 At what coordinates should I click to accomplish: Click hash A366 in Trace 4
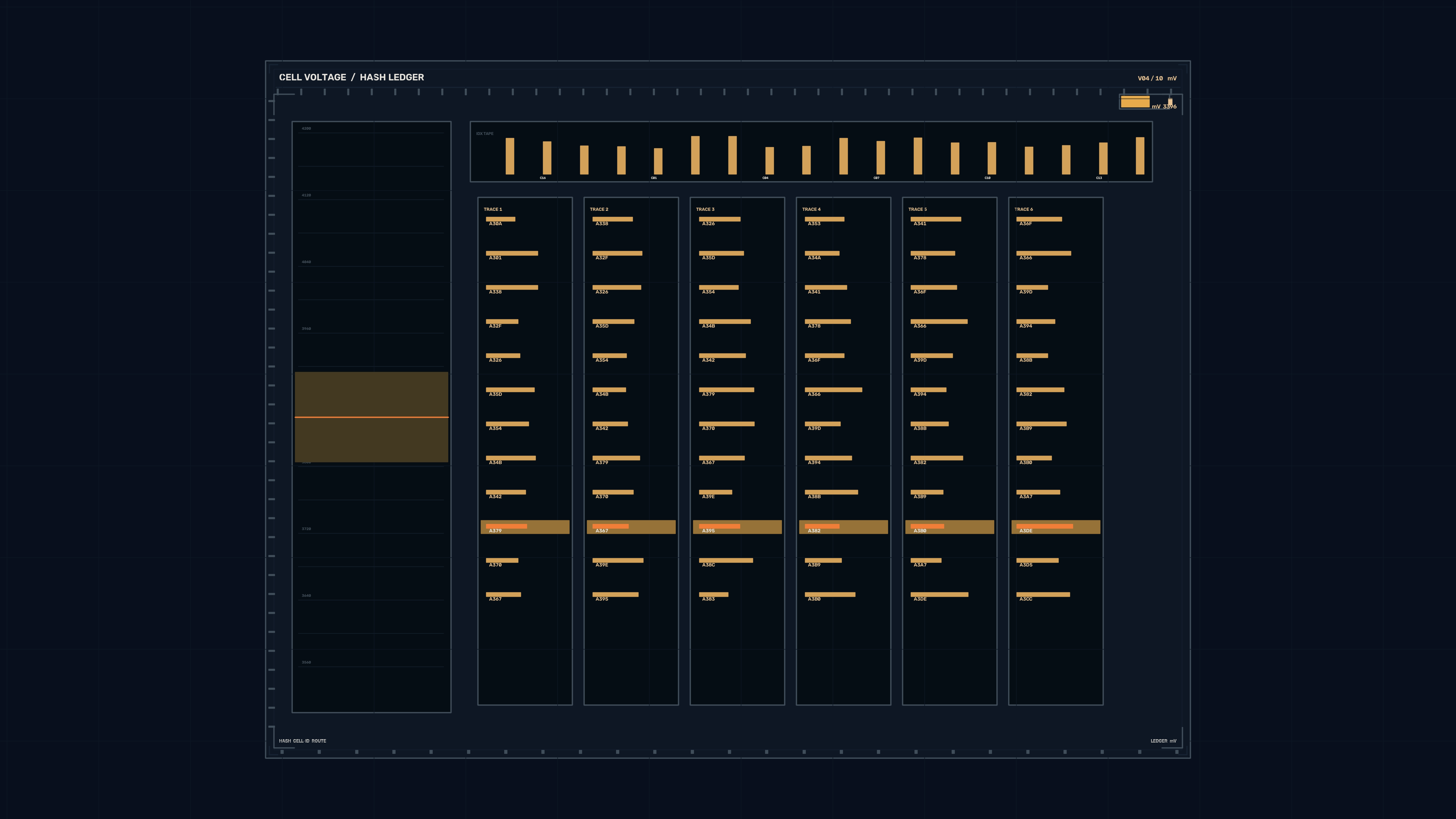coord(814,394)
